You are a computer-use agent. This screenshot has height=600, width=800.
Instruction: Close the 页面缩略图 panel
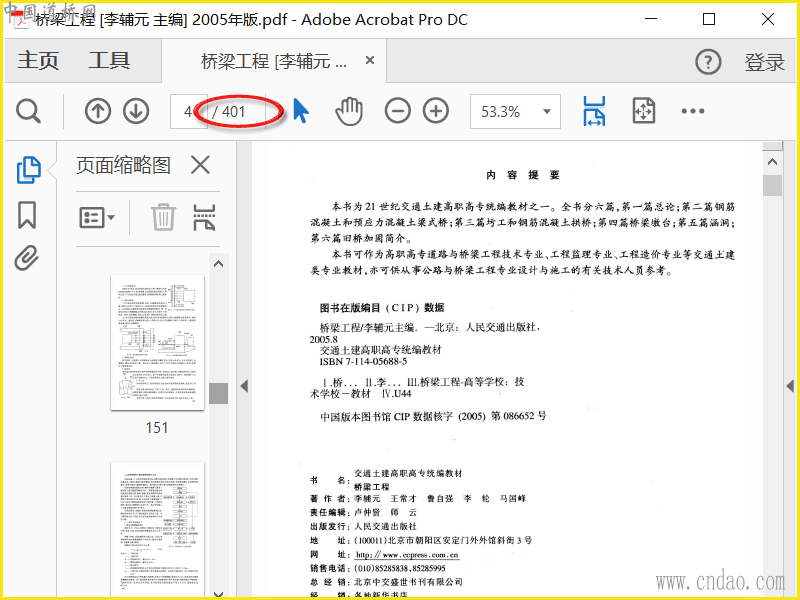200,165
